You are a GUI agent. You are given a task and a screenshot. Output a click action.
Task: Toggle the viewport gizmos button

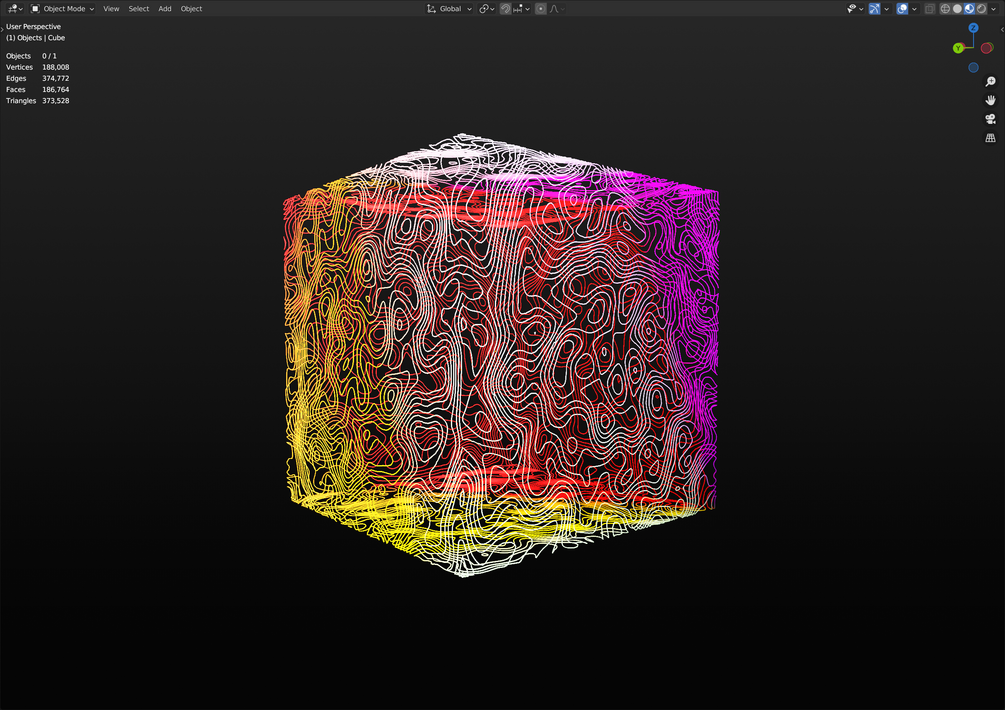click(x=874, y=9)
